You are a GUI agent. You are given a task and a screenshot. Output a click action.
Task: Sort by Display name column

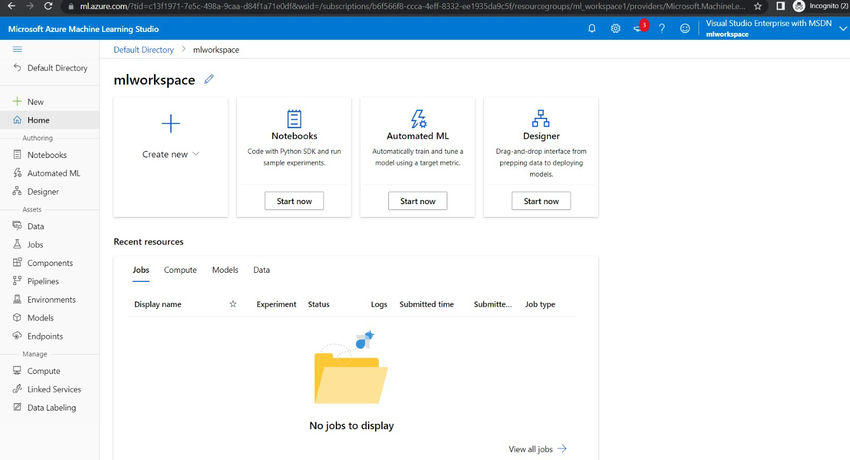158,304
